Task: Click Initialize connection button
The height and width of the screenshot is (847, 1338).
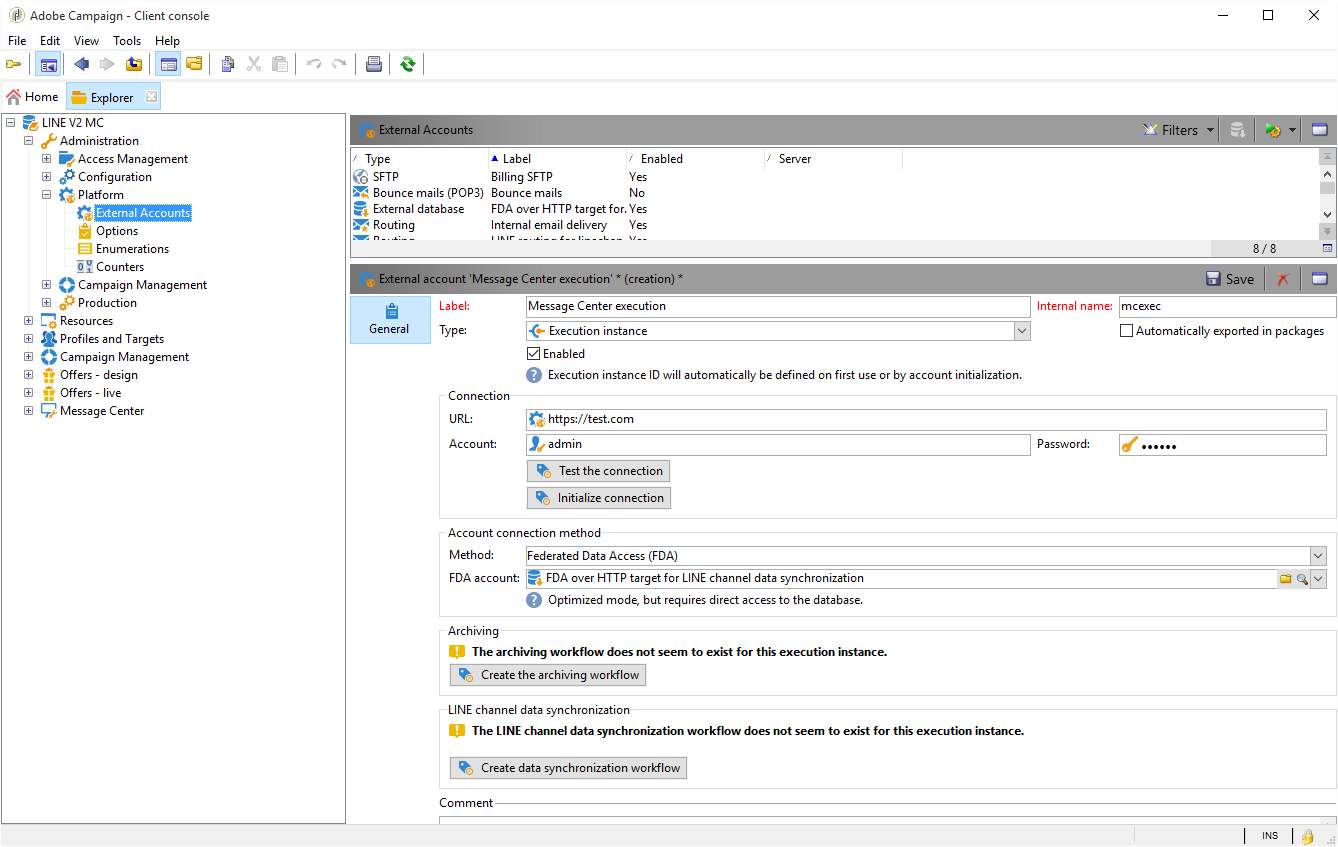Action: [x=598, y=498]
